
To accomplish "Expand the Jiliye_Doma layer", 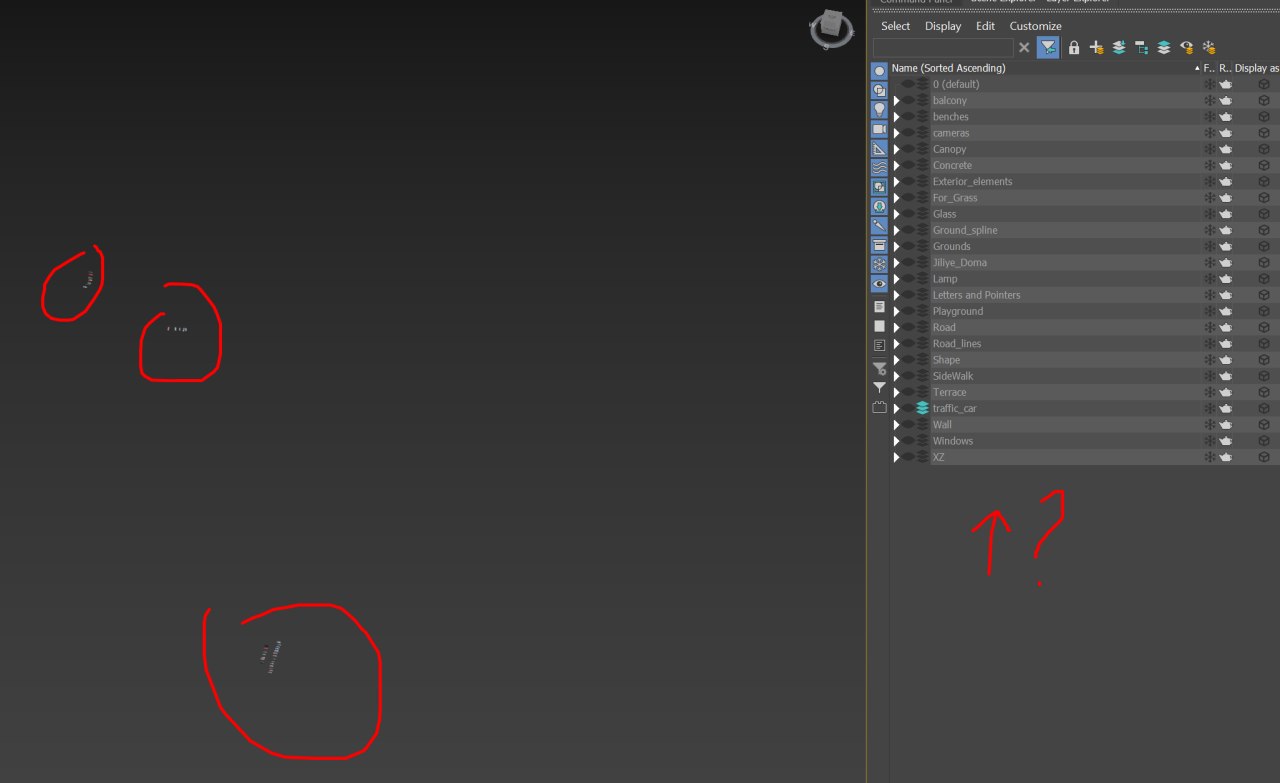I will coord(896,263).
